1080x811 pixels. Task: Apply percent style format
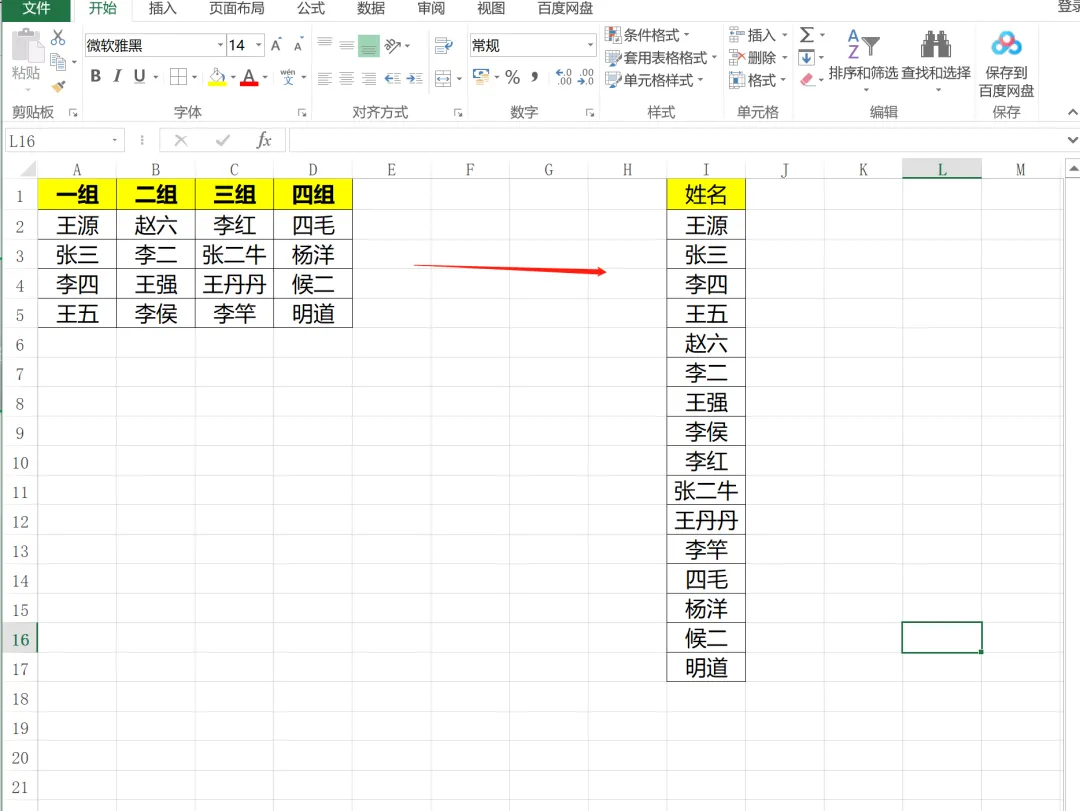tap(512, 77)
